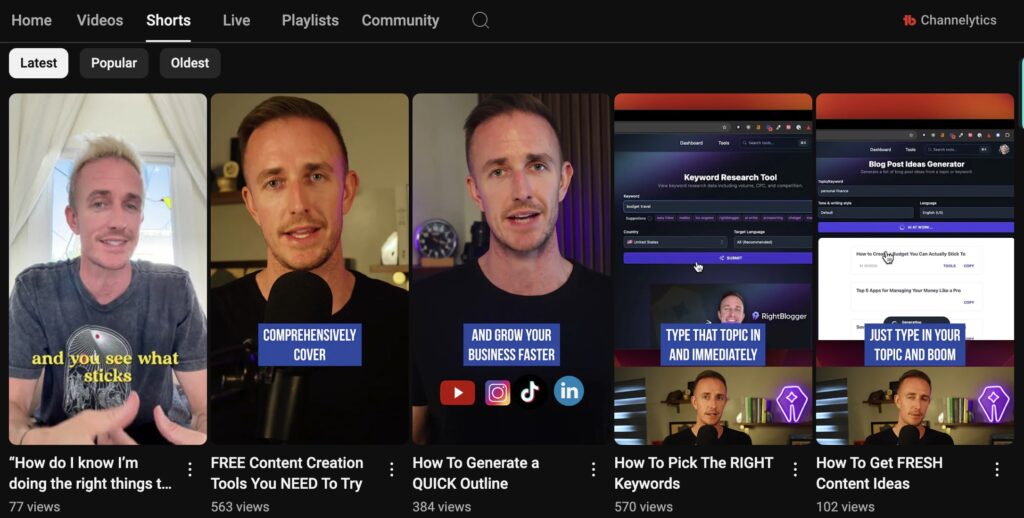This screenshot has height=518, width=1024.
Task: Open menu for QUICK Outline short
Action: [x=593, y=469]
